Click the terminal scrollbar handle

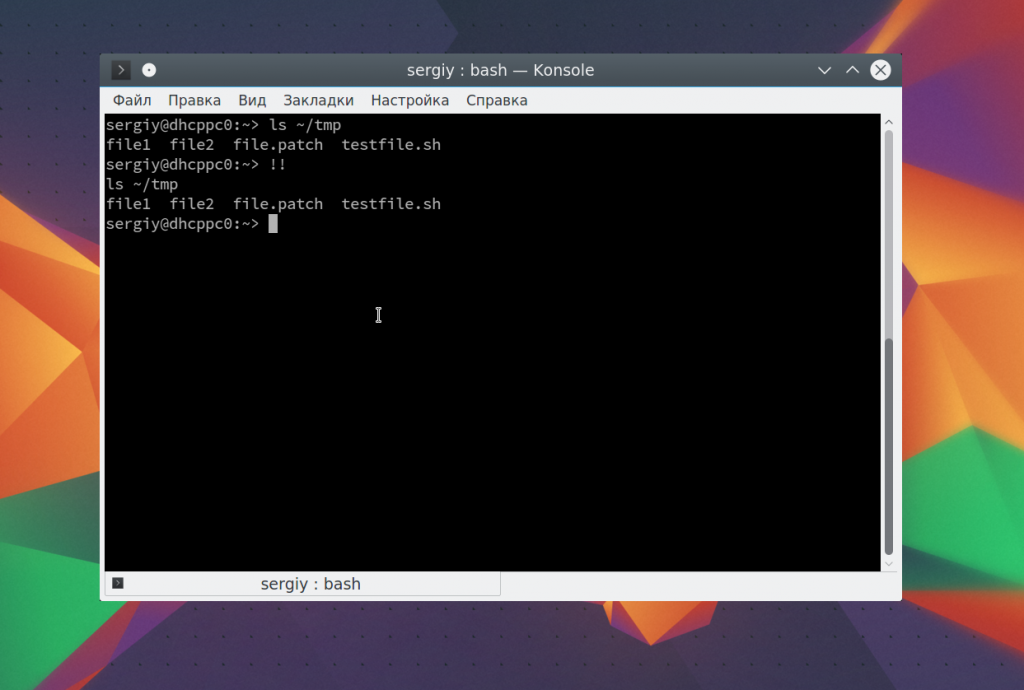click(888, 445)
